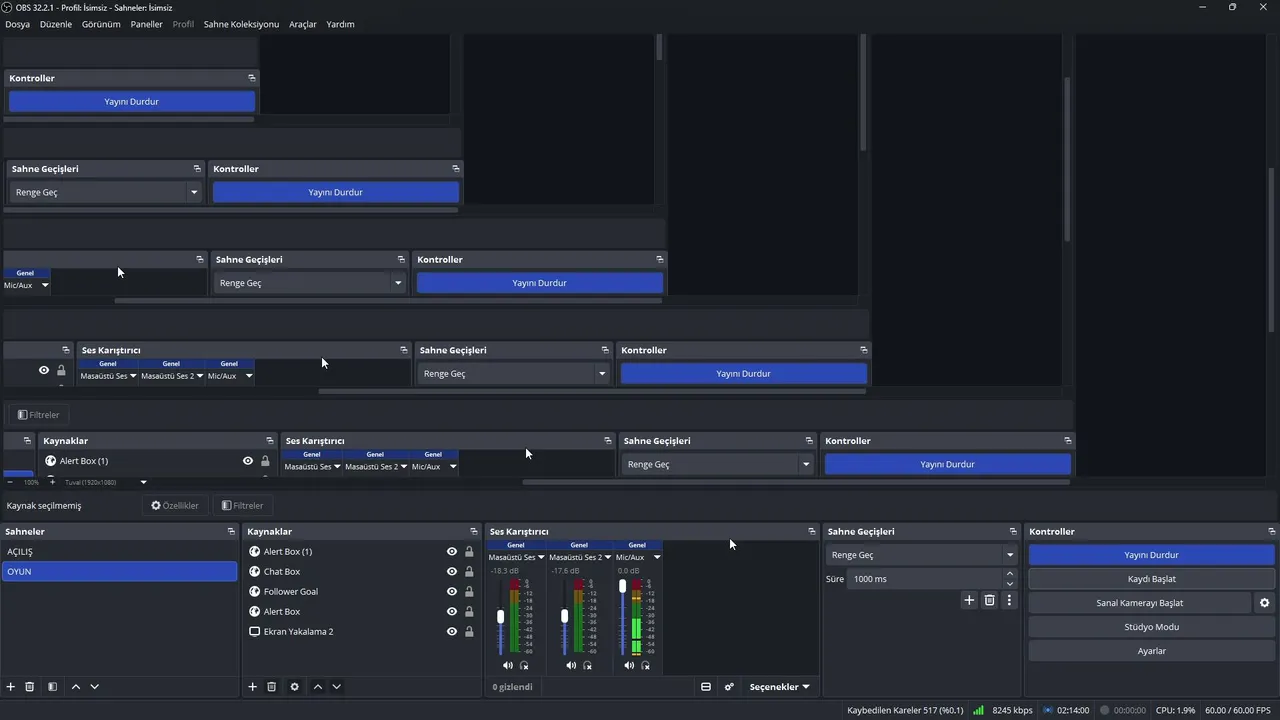The width and height of the screenshot is (1280, 720).
Task: Toggle mixer layout icon beside Seçenekler
Action: (706, 687)
